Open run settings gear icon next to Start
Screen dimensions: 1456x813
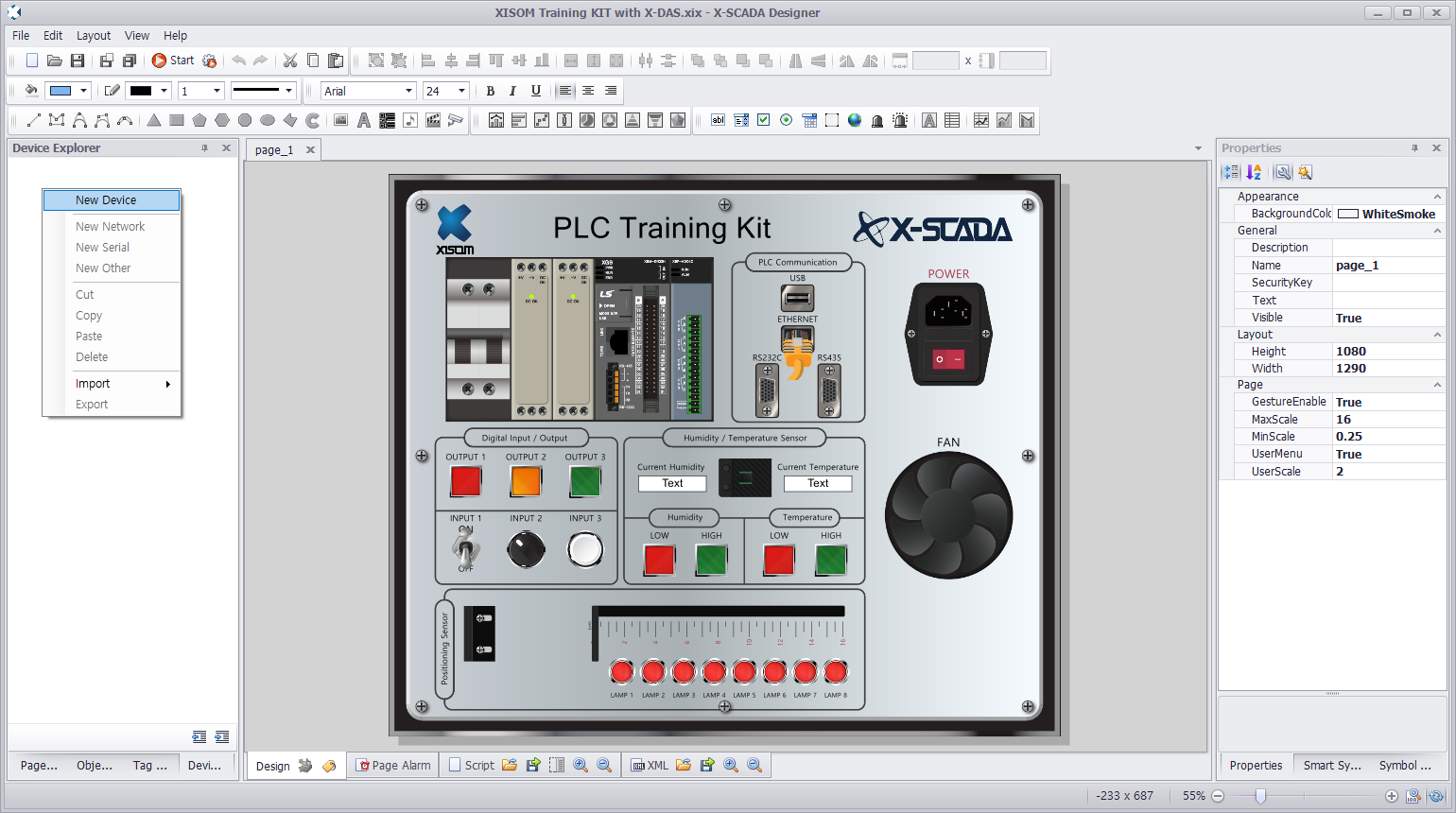(x=210, y=61)
